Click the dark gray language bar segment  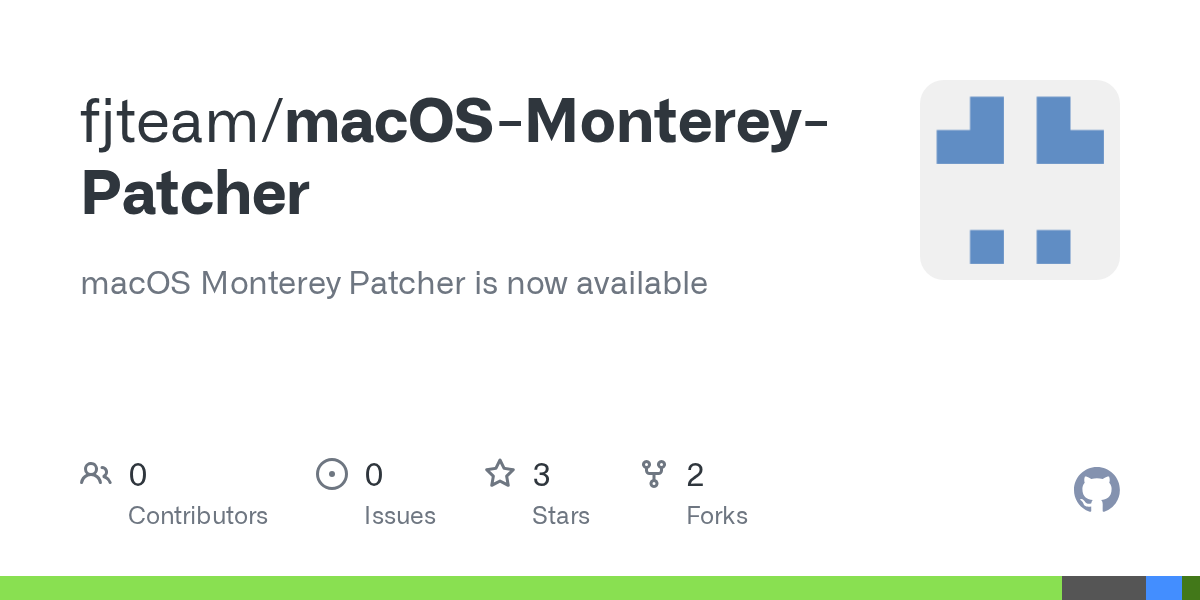click(x=1104, y=588)
